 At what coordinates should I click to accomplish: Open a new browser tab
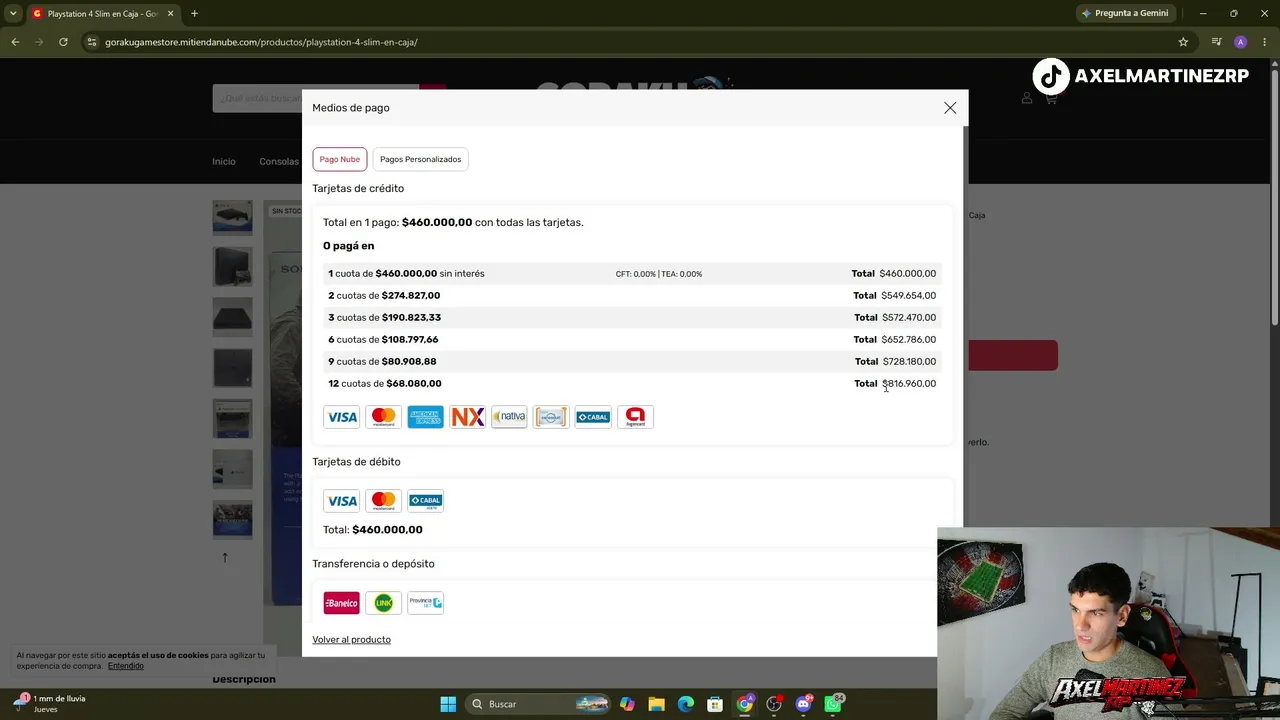click(x=194, y=13)
